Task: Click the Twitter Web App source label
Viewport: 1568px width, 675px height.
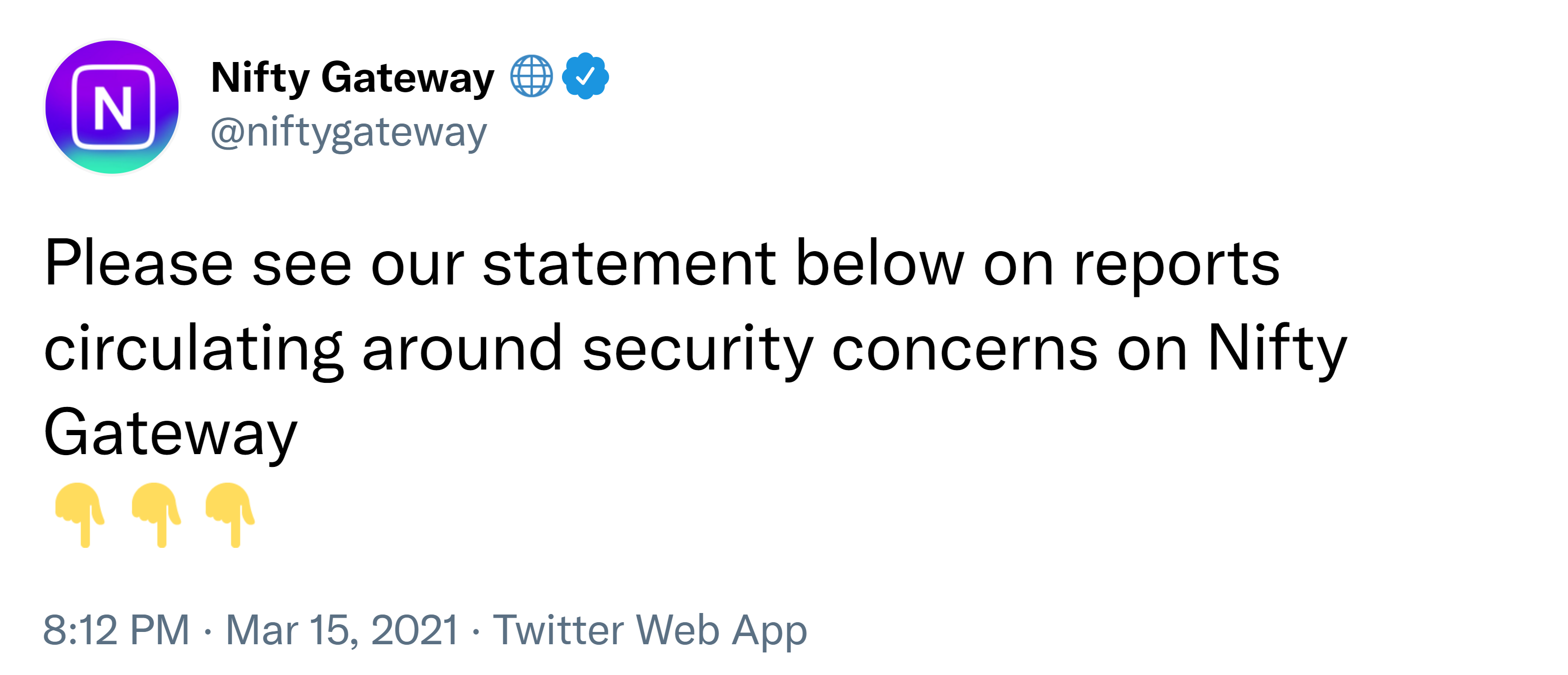Action: (x=650, y=630)
